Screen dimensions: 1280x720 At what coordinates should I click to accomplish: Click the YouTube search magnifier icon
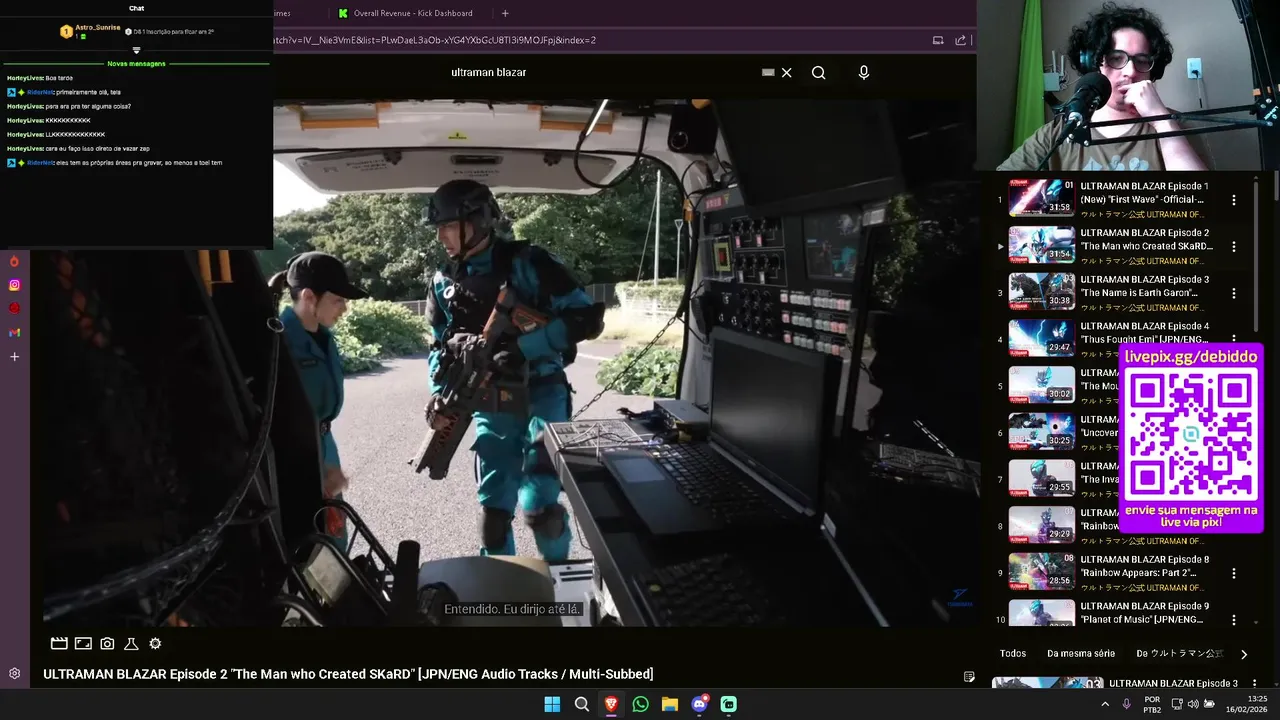point(818,73)
